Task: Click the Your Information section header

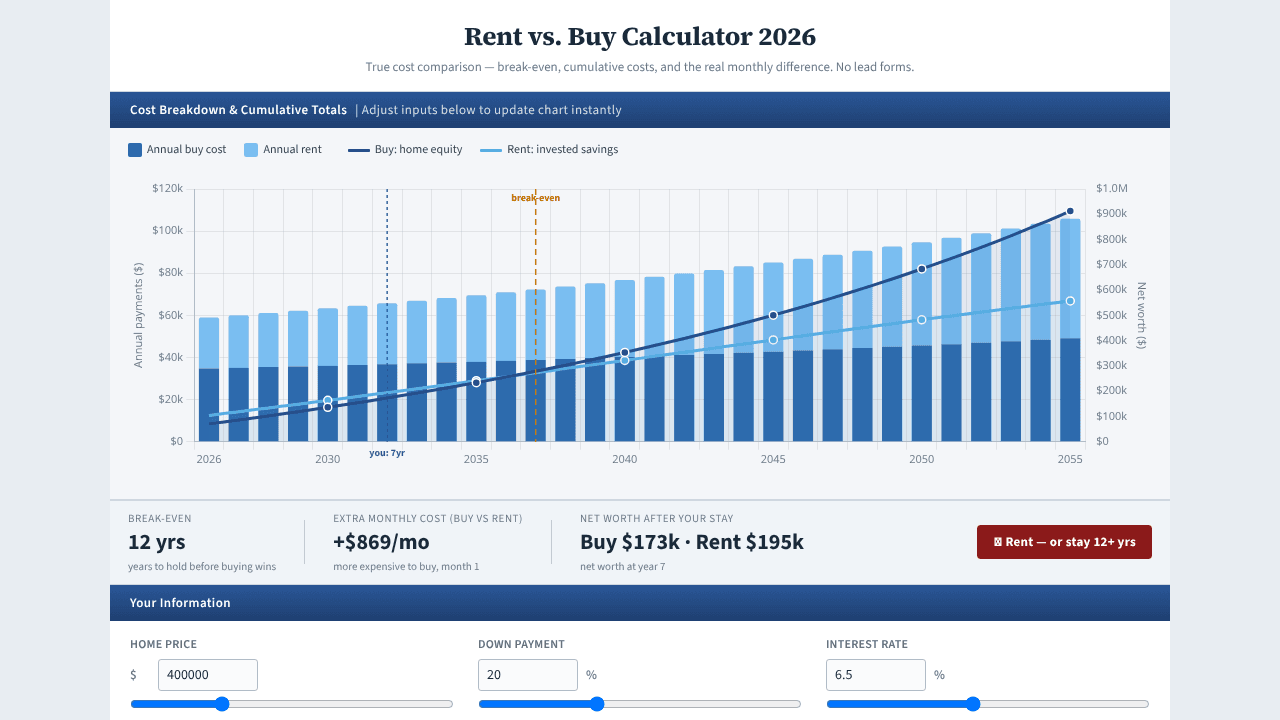Action: tap(640, 603)
